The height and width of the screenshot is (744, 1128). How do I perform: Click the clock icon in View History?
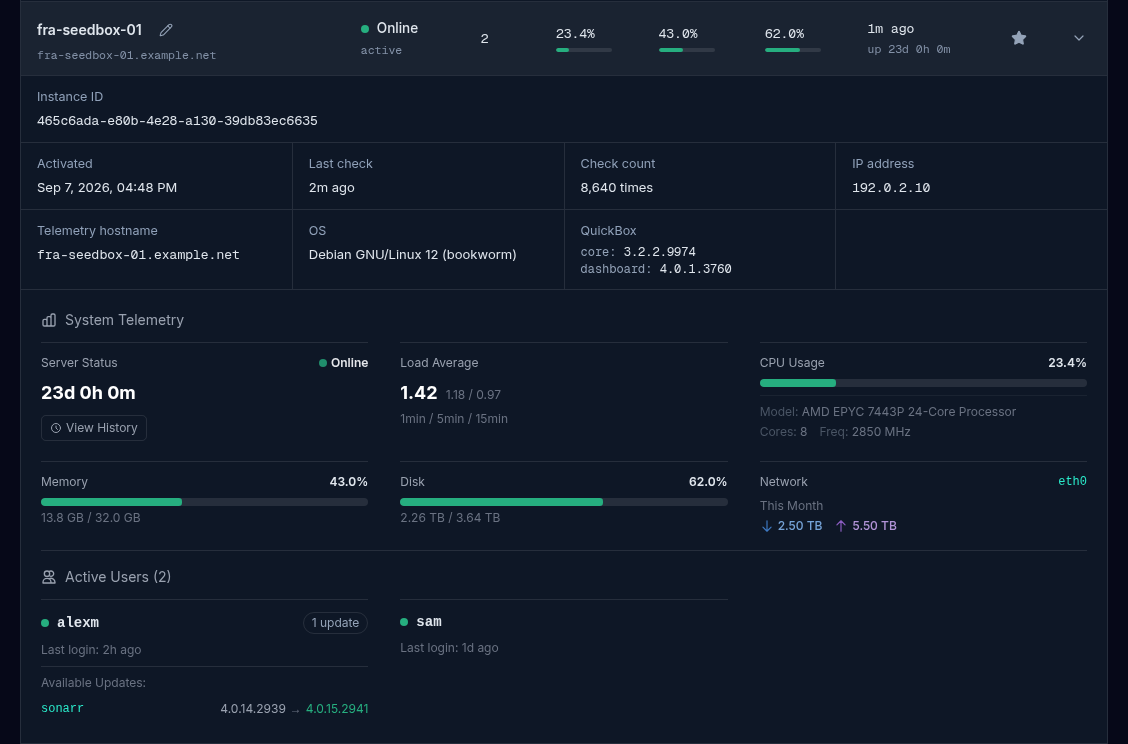[56, 428]
